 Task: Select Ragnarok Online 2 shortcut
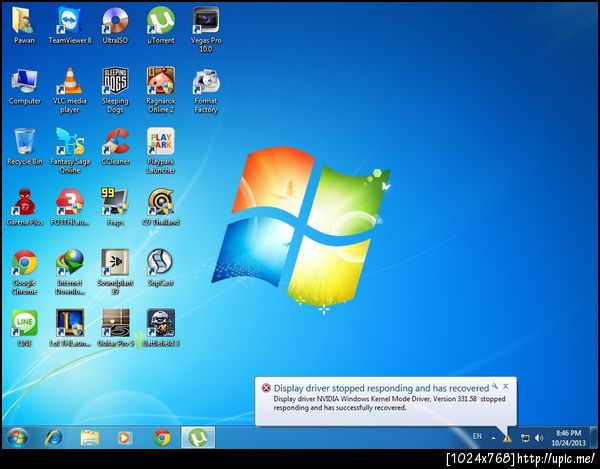[161, 91]
